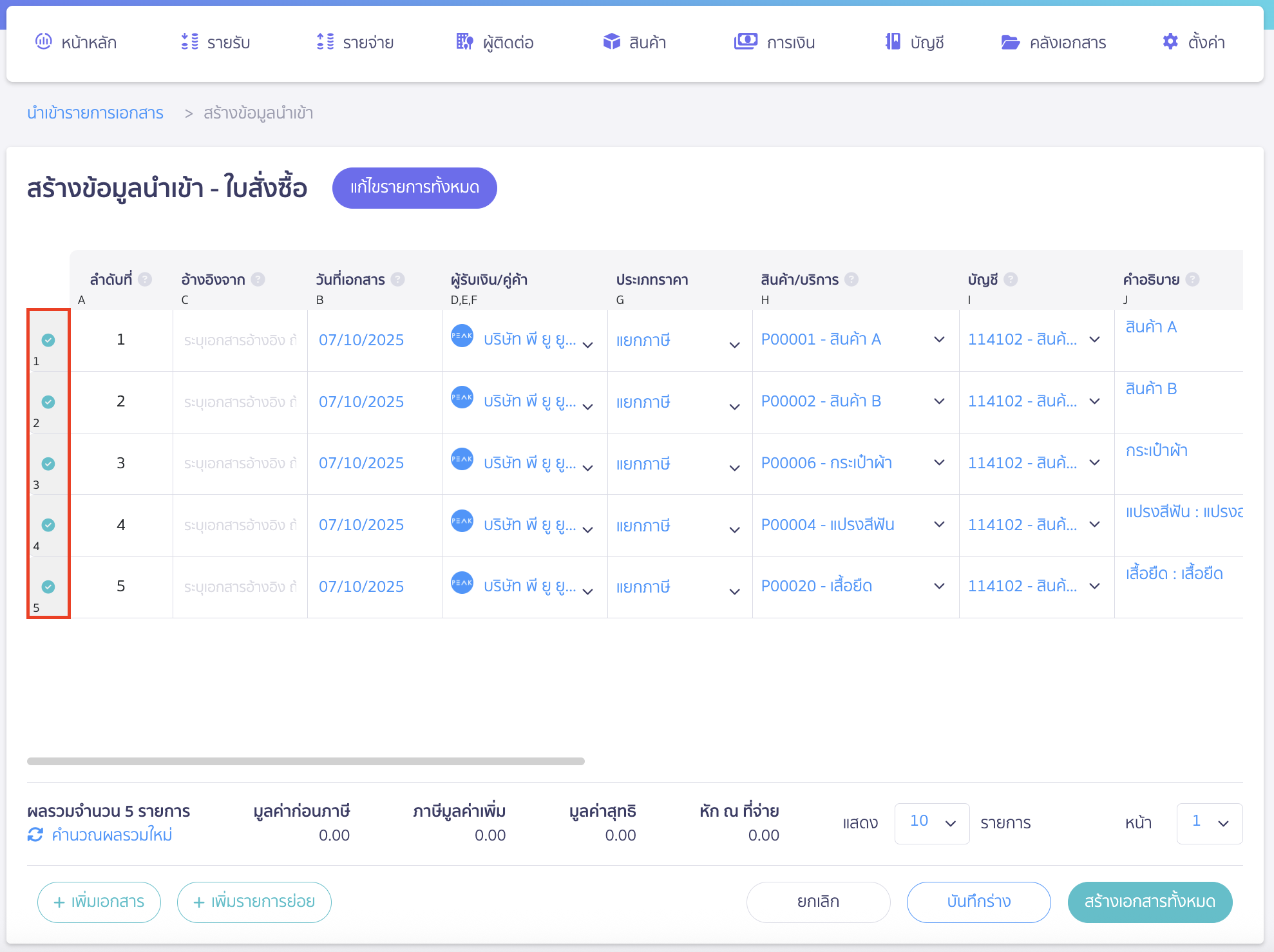Open the rows-per-page dropdown showing 10
The width and height of the screenshot is (1274, 952).
pyautogui.click(x=931, y=823)
